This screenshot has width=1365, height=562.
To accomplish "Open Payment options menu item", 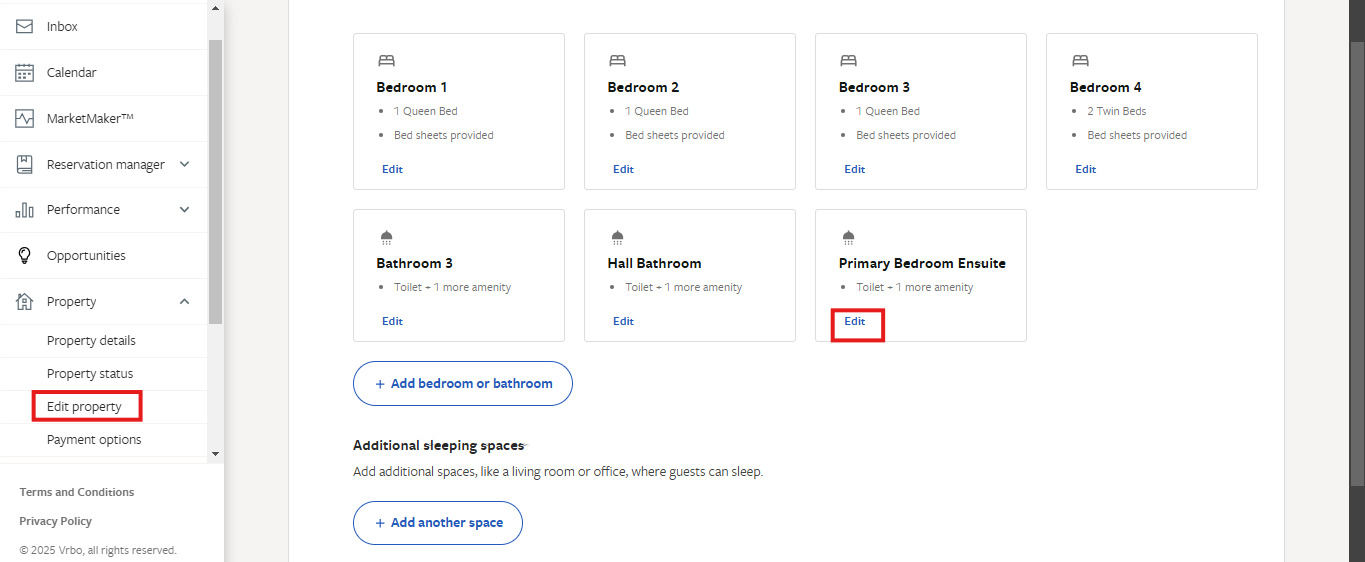I will point(94,440).
